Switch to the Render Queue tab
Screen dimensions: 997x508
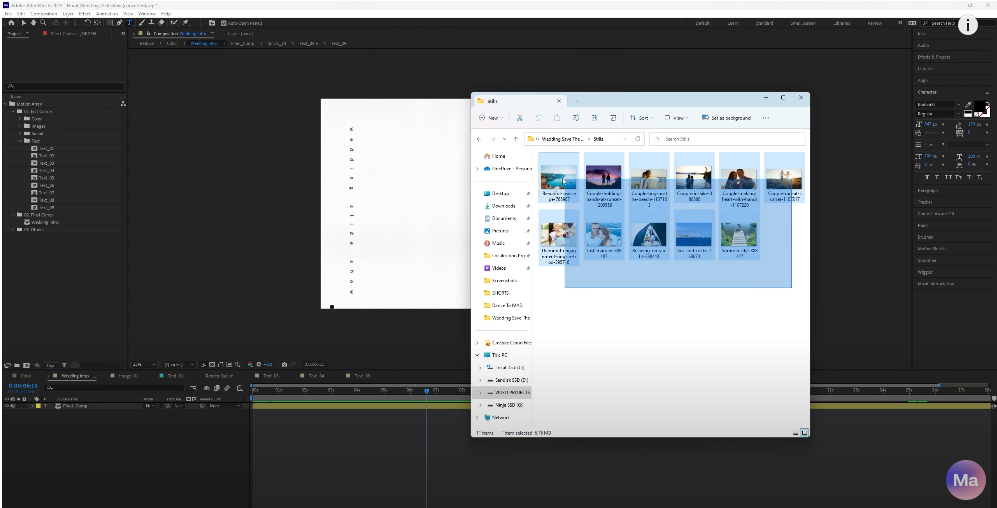pos(219,376)
